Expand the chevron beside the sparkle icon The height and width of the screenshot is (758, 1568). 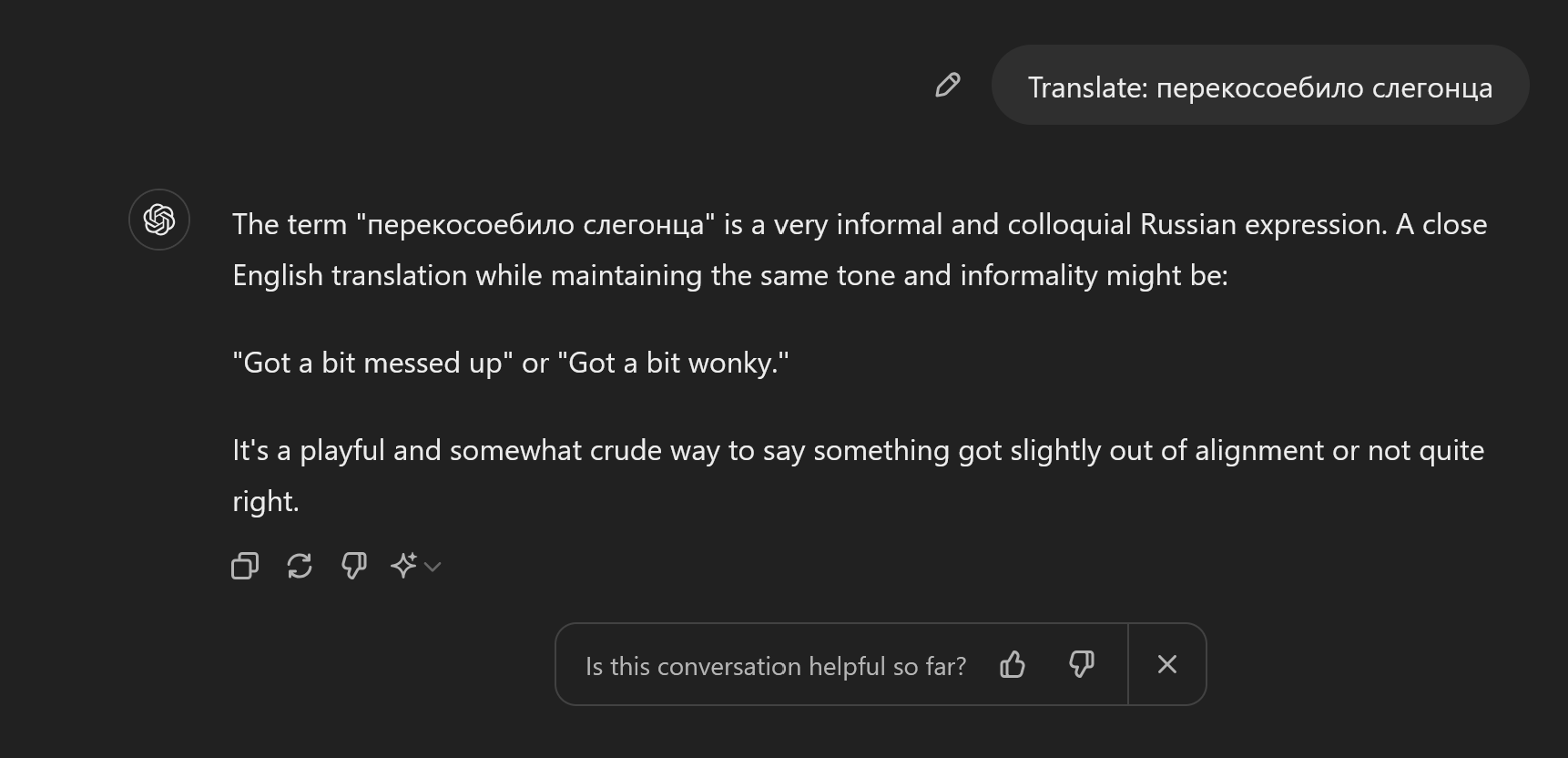(x=433, y=567)
